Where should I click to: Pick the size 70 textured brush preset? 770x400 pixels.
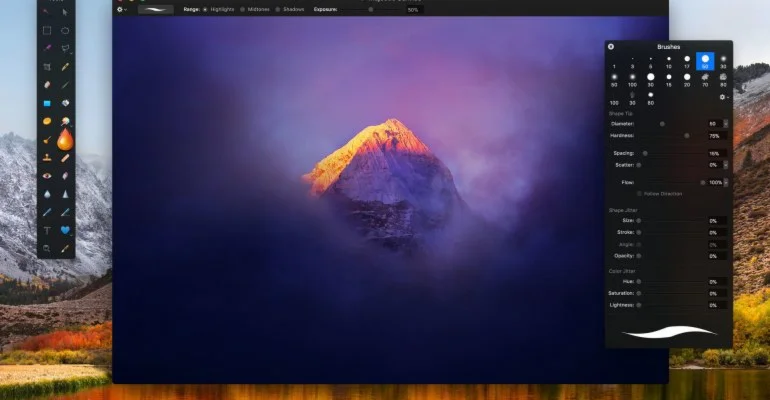pos(705,80)
